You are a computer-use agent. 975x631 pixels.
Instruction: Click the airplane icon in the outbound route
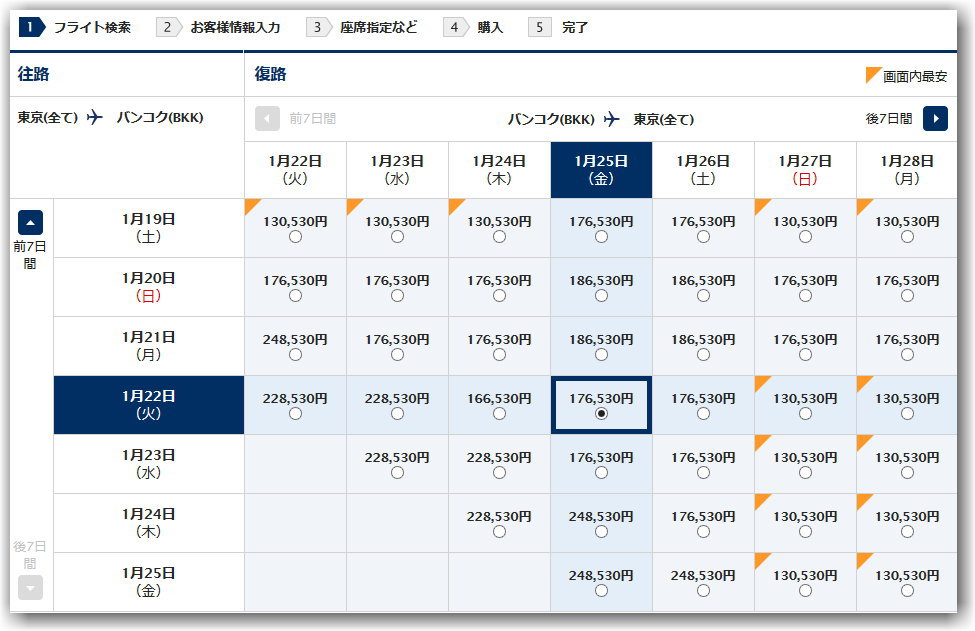pos(95,117)
